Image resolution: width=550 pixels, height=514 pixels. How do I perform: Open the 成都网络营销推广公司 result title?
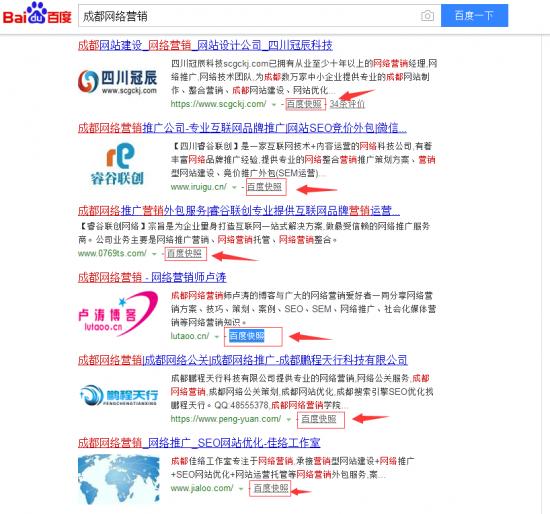click(x=242, y=128)
